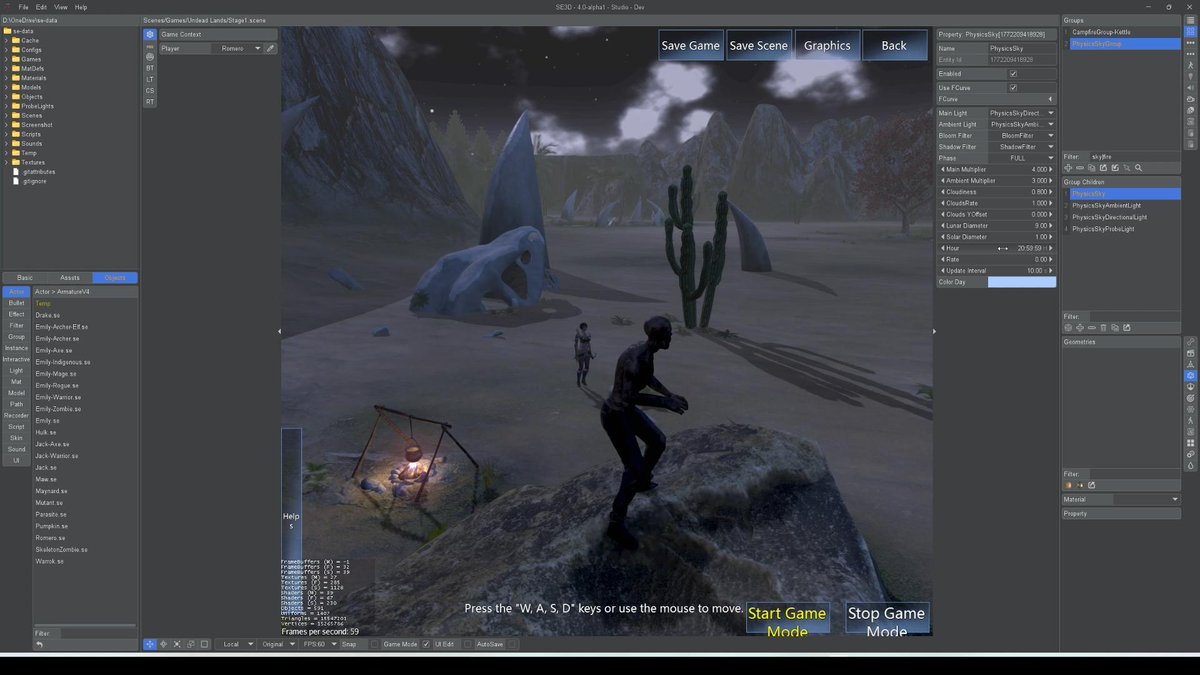Select PhysicsSkyAmbientLight in Group Children
This screenshot has height=675, width=1200.
click(x=1125, y=205)
